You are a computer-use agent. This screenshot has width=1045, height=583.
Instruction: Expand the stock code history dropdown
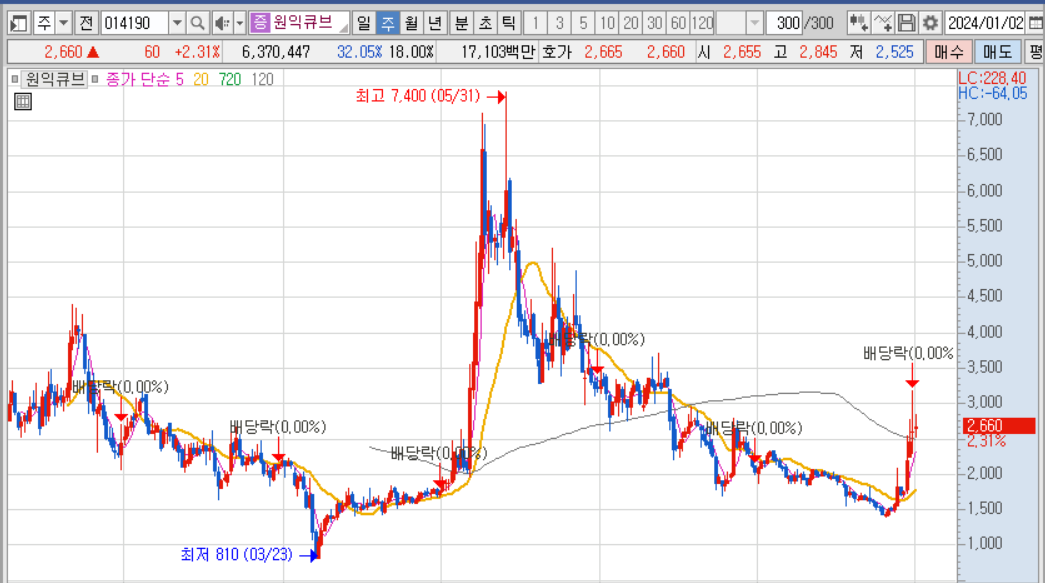[x=177, y=23]
